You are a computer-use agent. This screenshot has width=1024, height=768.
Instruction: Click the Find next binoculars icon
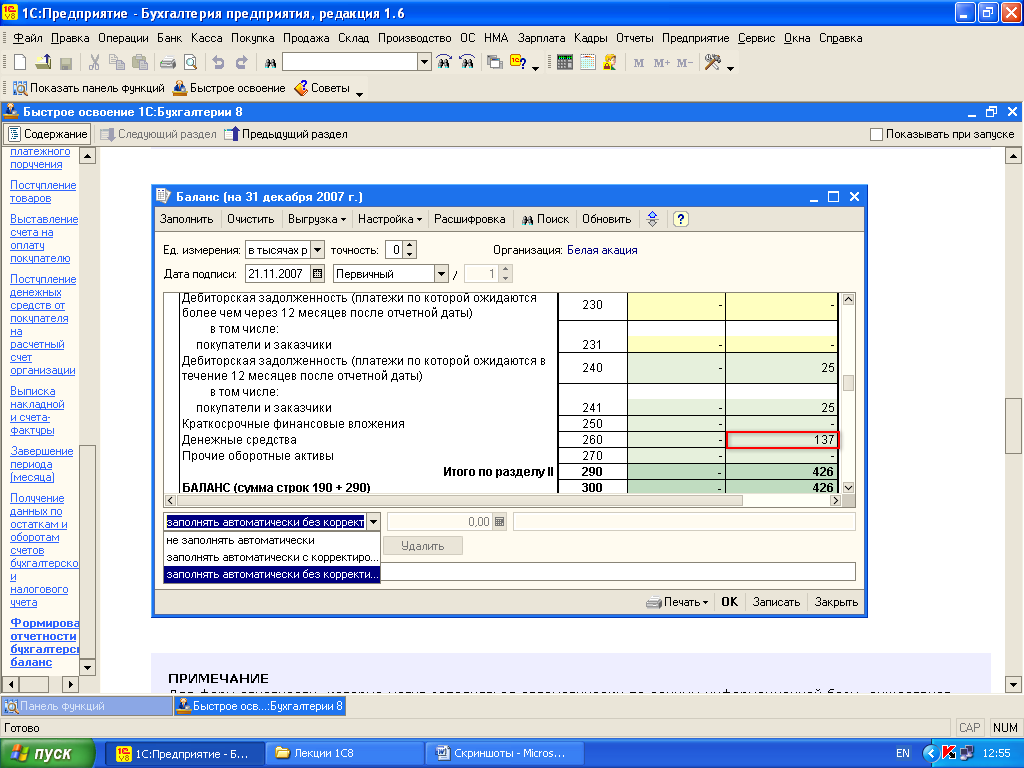coord(444,63)
